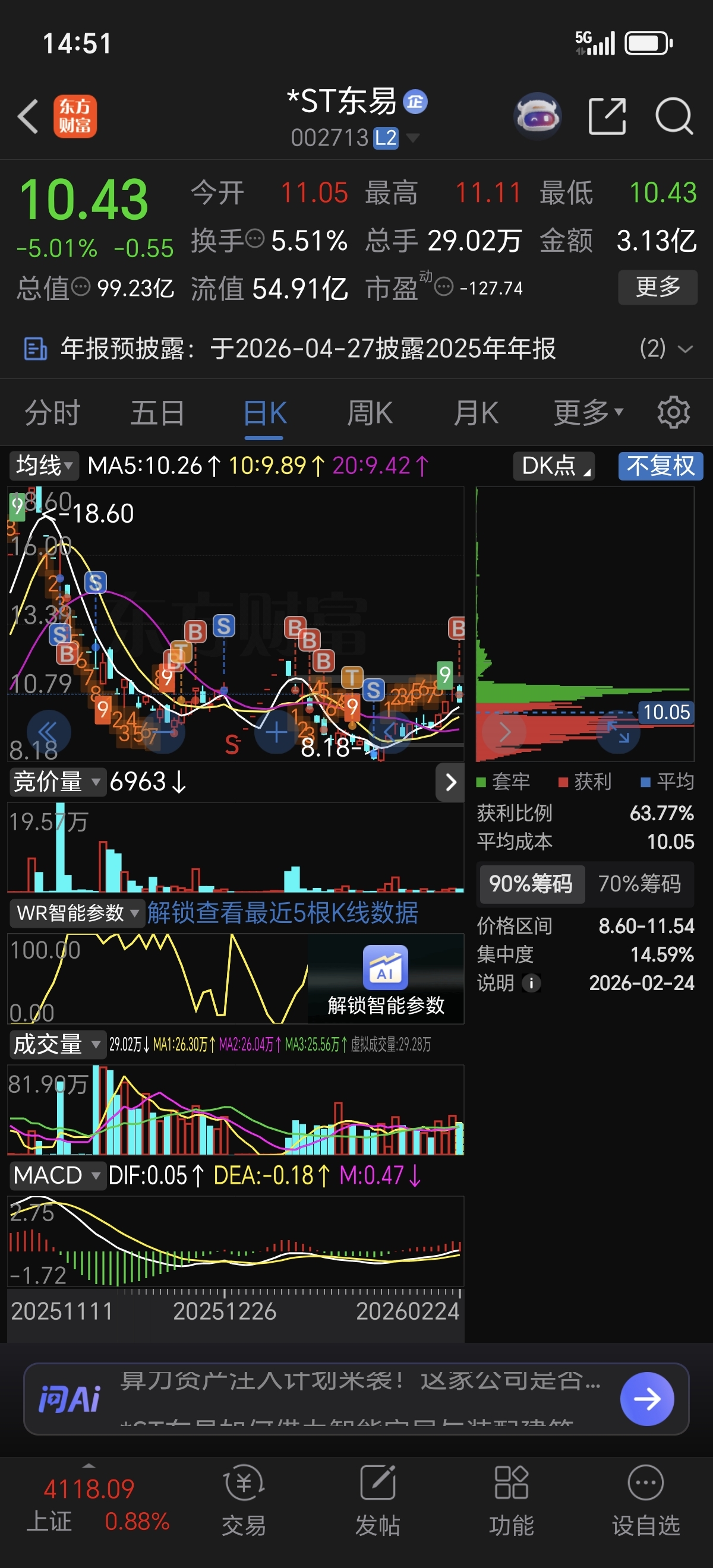Open the robot AI assistant avatar

click(537, 116)
